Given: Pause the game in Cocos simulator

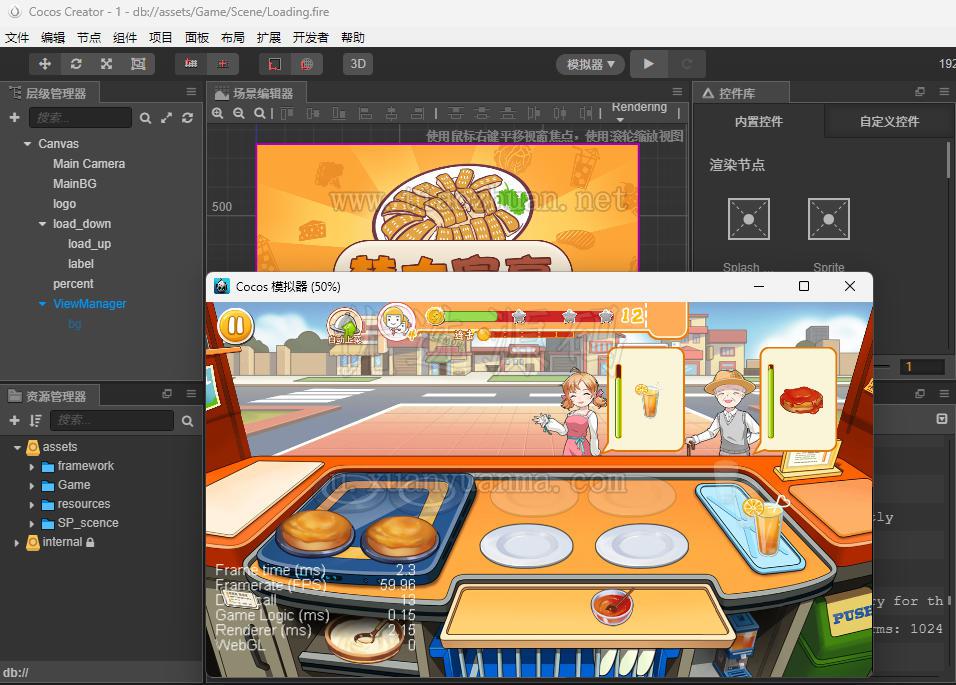Looking at the screenshot, I should tap(236, 326).
